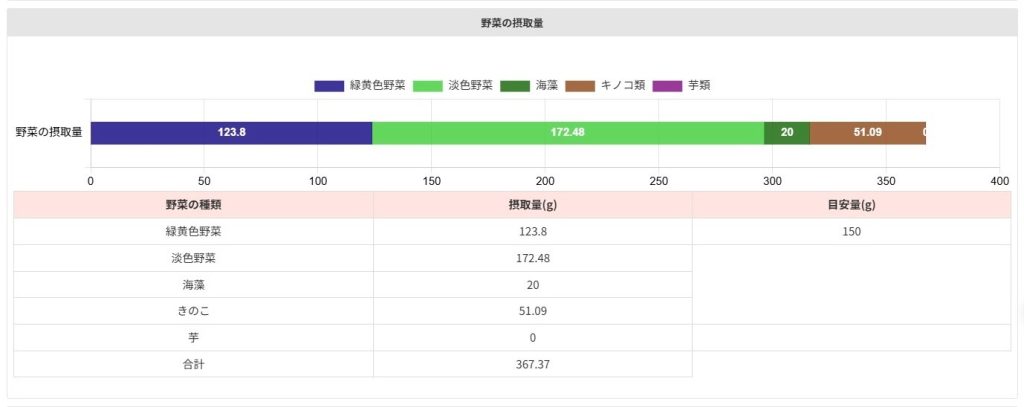The height and width of the screenshot is (407, 1024).
Task: Click the 合計 row label in the table
Action: (193, 364)
